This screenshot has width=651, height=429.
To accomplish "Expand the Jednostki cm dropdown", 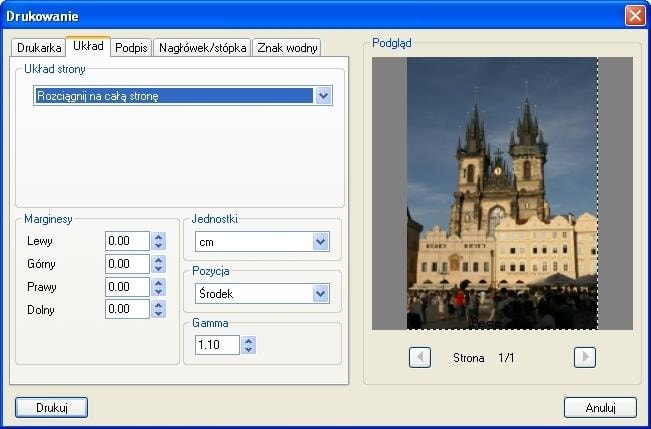I will (x=262, y=242).
